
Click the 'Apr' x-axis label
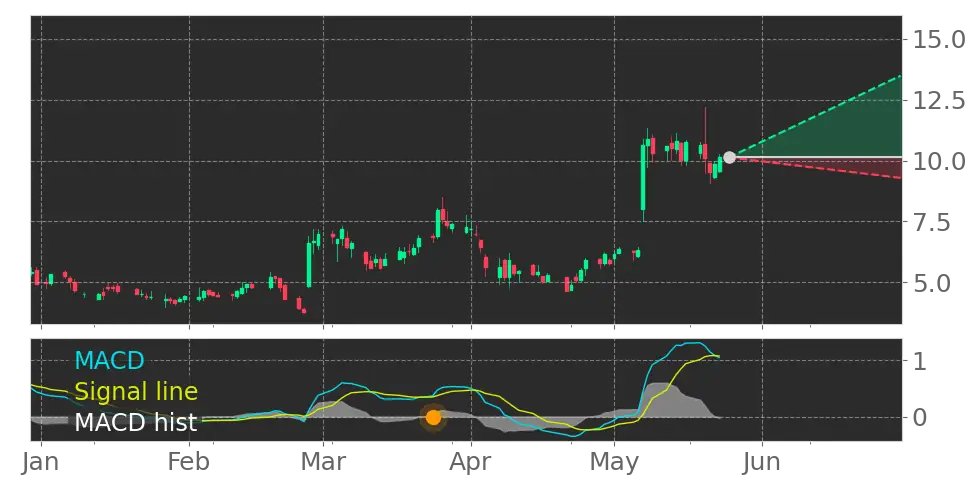click(x=471, y=464)
